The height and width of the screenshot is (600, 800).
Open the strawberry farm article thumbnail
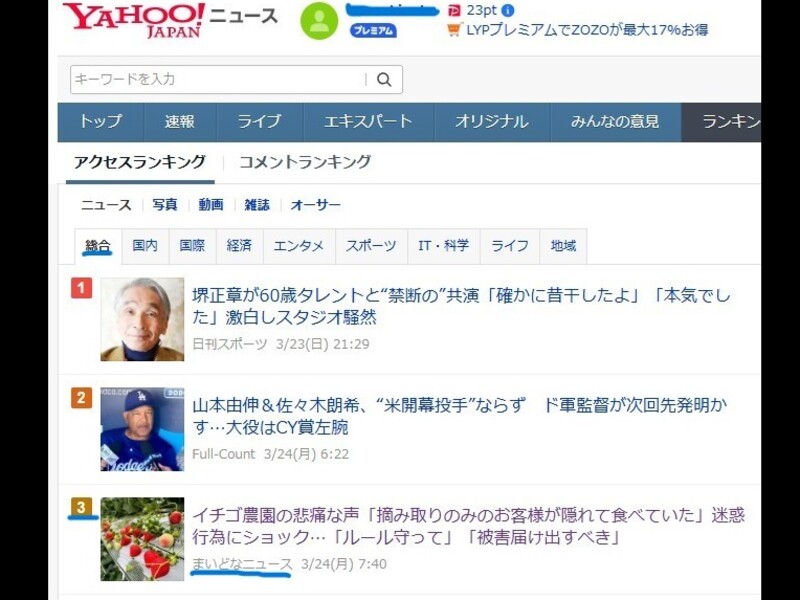(142, 539)
